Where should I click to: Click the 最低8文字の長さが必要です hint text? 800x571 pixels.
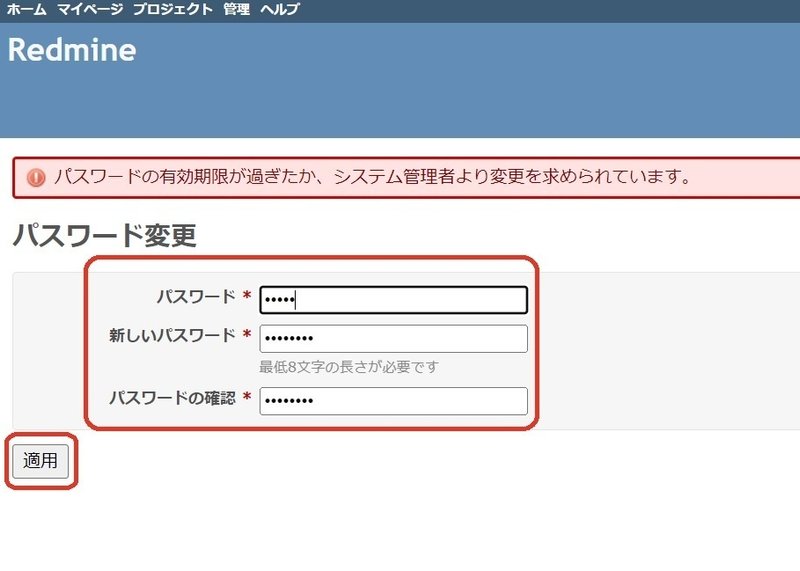click(349, 367)
